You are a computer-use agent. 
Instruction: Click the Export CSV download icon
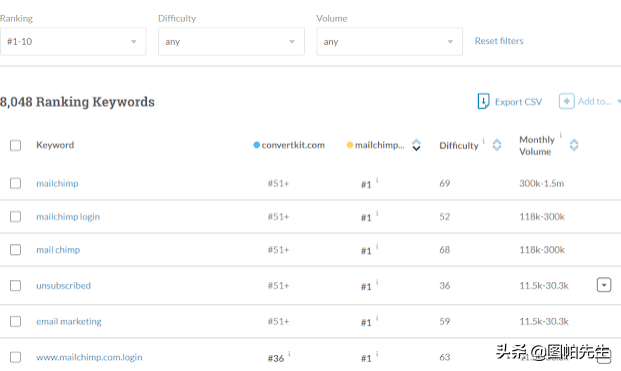[483, 101]
